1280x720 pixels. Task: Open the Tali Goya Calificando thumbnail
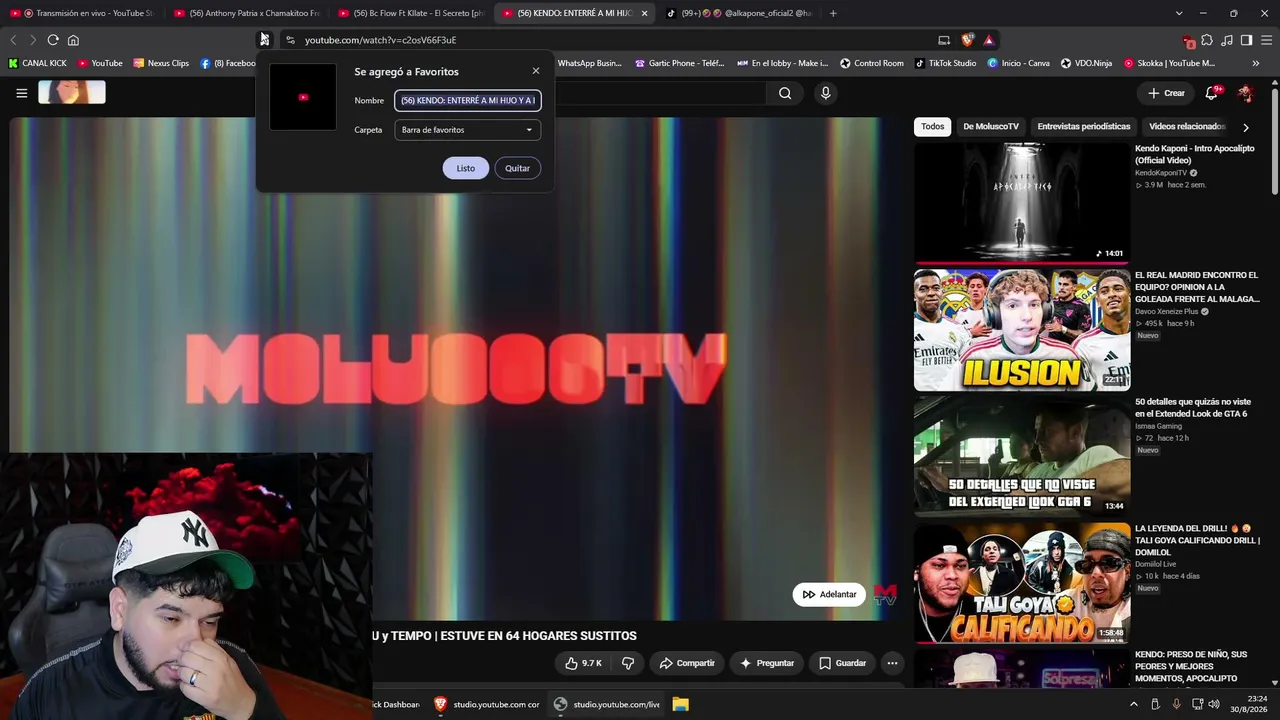point(1022,583)
